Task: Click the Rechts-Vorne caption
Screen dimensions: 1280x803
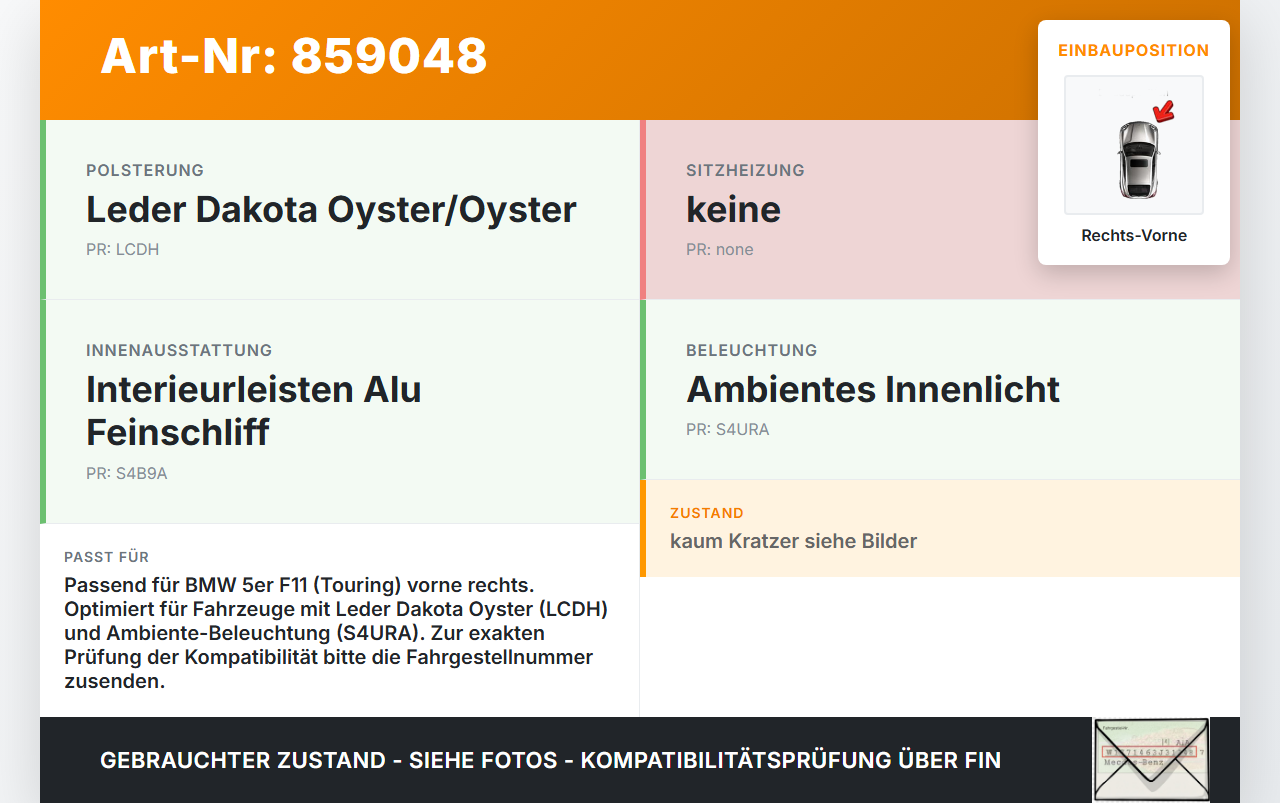Action: point(1134,236)
